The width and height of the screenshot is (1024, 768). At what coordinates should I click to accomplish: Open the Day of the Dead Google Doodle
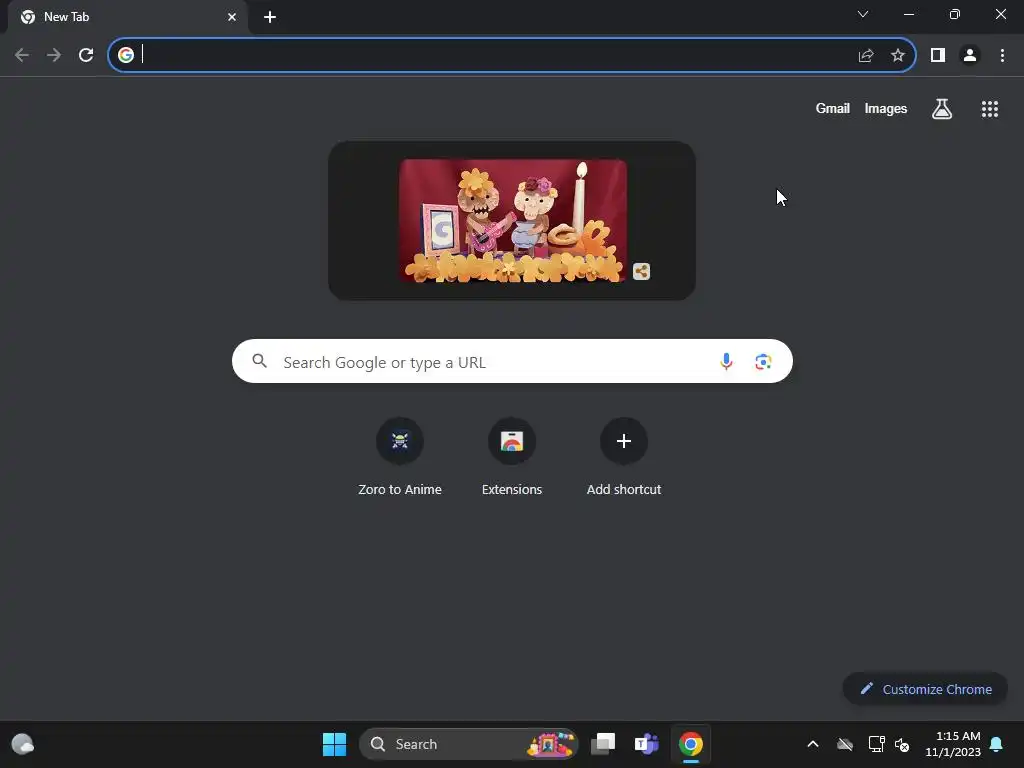(513, 221)
